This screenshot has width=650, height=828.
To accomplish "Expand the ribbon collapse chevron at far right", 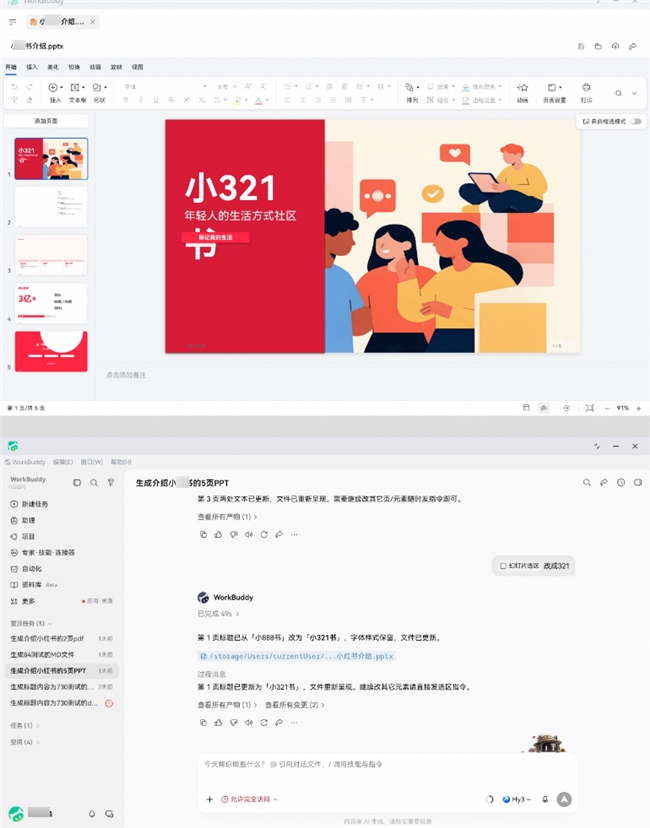I will pyautogui.click(x=634, y=93).
